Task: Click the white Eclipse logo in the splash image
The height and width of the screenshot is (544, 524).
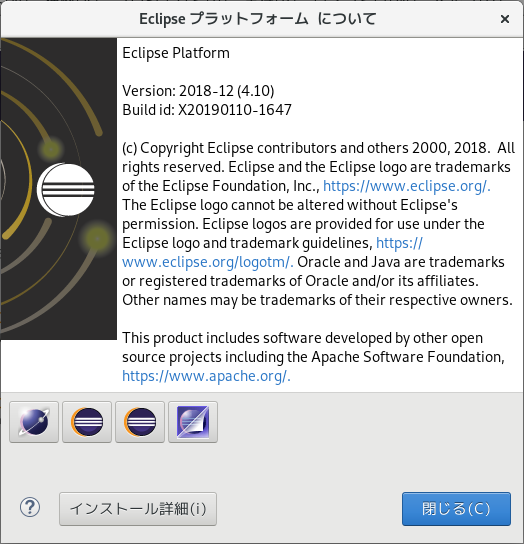Action: (66, 189)
